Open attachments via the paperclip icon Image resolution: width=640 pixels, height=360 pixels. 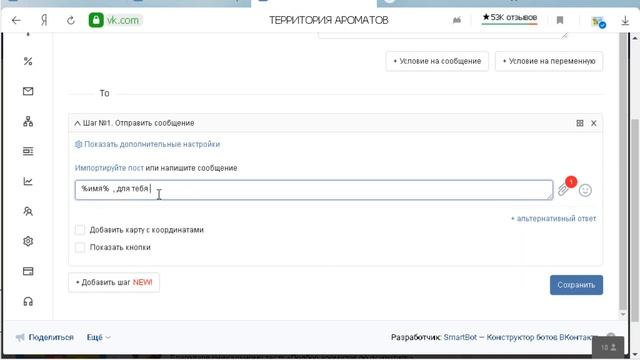[x=563, y=190]
